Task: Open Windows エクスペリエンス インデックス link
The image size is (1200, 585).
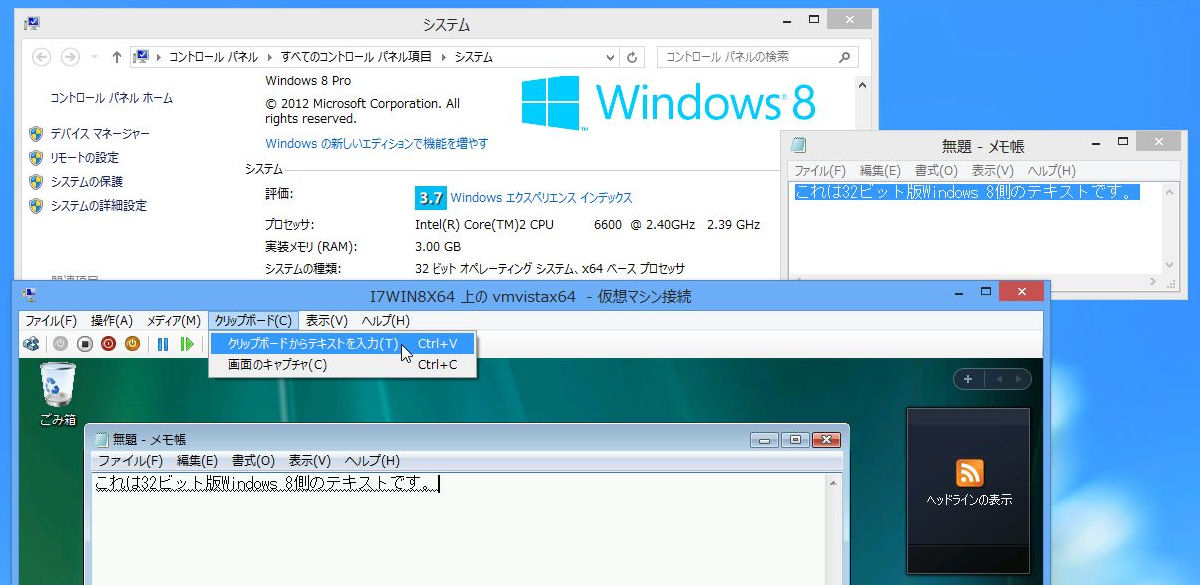Action: click(541, 198)
